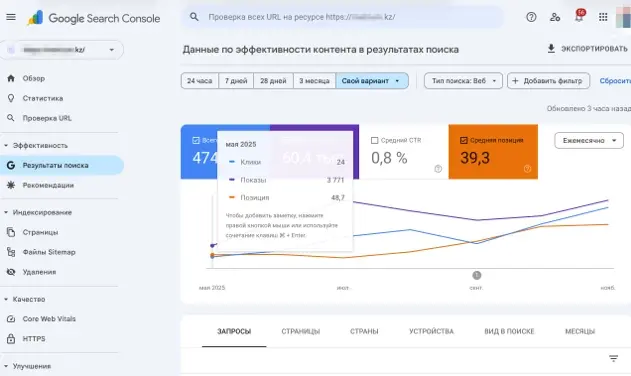
Task: Click the export download icon
Action: click(551, 49)
